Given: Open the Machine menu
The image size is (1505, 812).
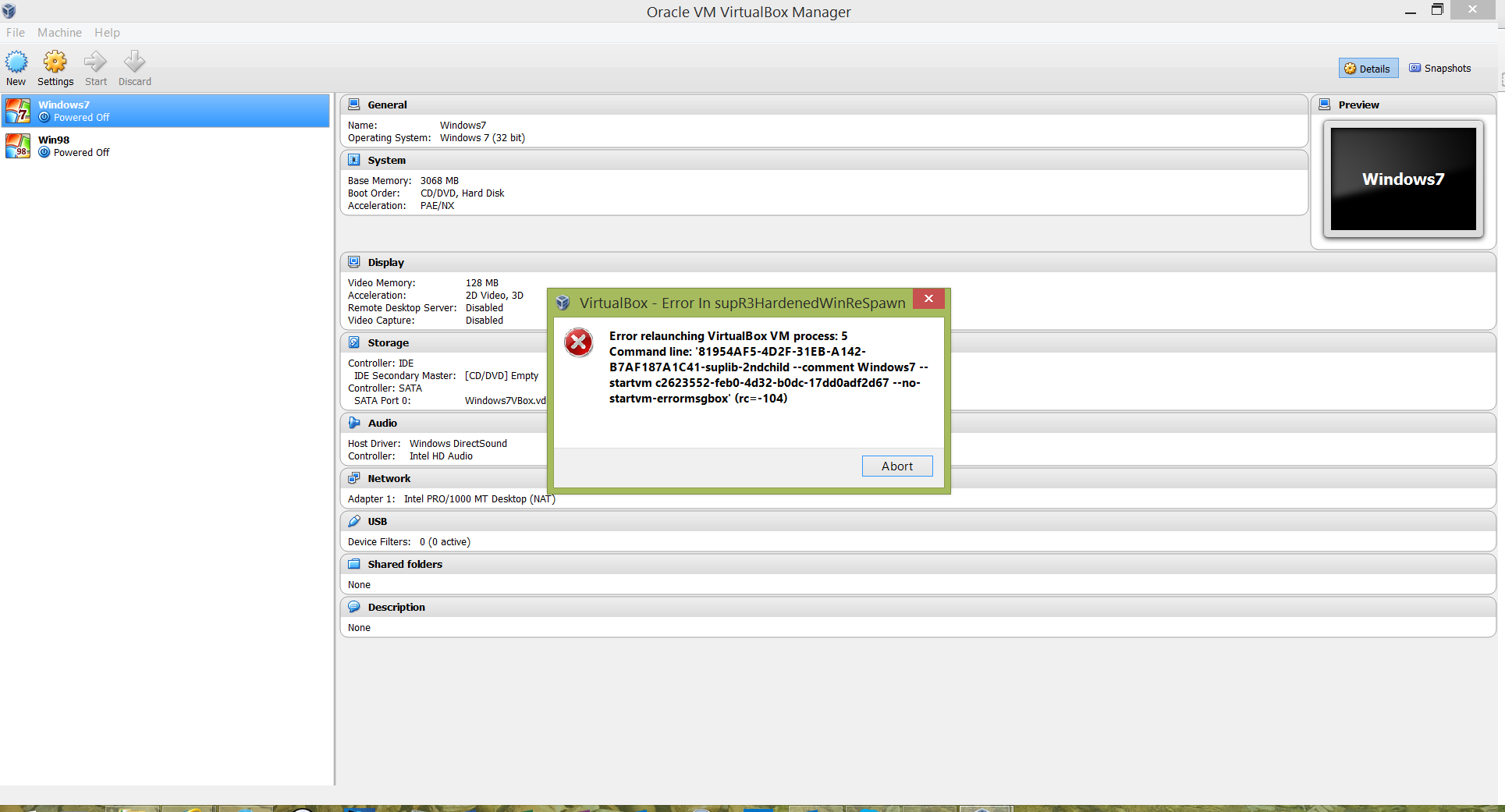Looking at the screenshot, I should (x=59, y=33).
